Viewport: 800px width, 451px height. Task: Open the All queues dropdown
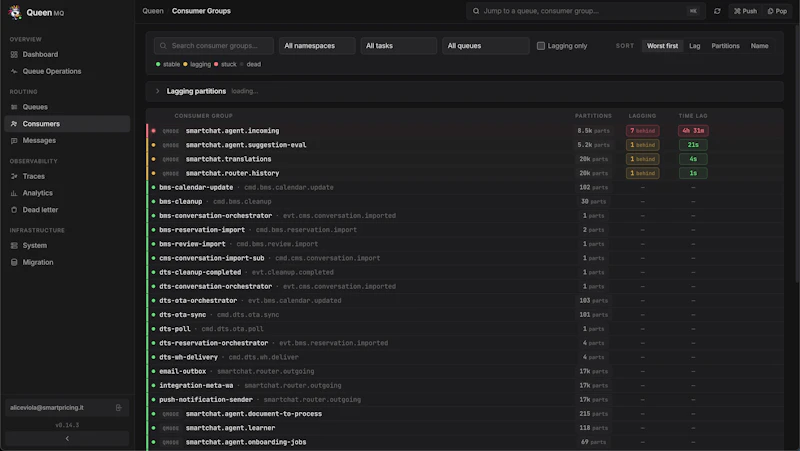486,46
